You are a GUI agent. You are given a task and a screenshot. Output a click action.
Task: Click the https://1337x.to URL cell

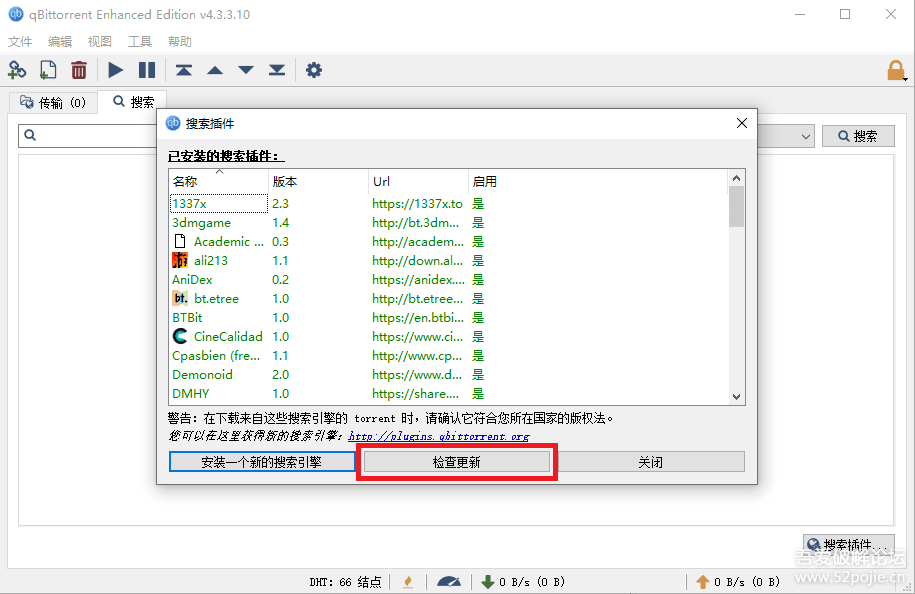pos(417,204)
